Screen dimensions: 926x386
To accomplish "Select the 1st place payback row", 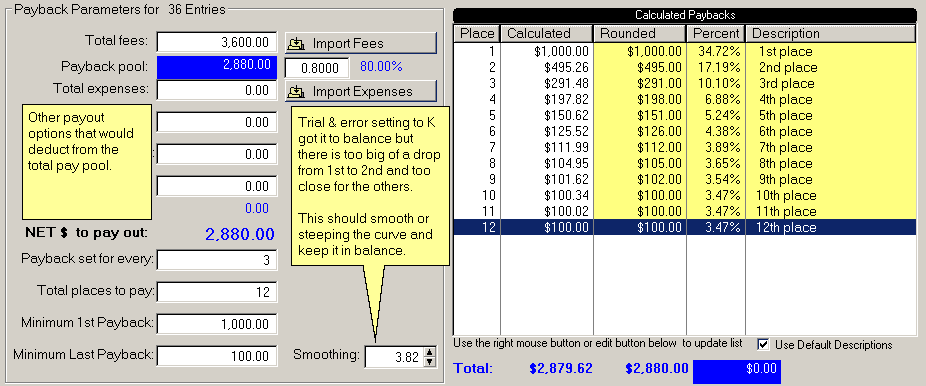I will pyautogui.click(x=685, y=51).
